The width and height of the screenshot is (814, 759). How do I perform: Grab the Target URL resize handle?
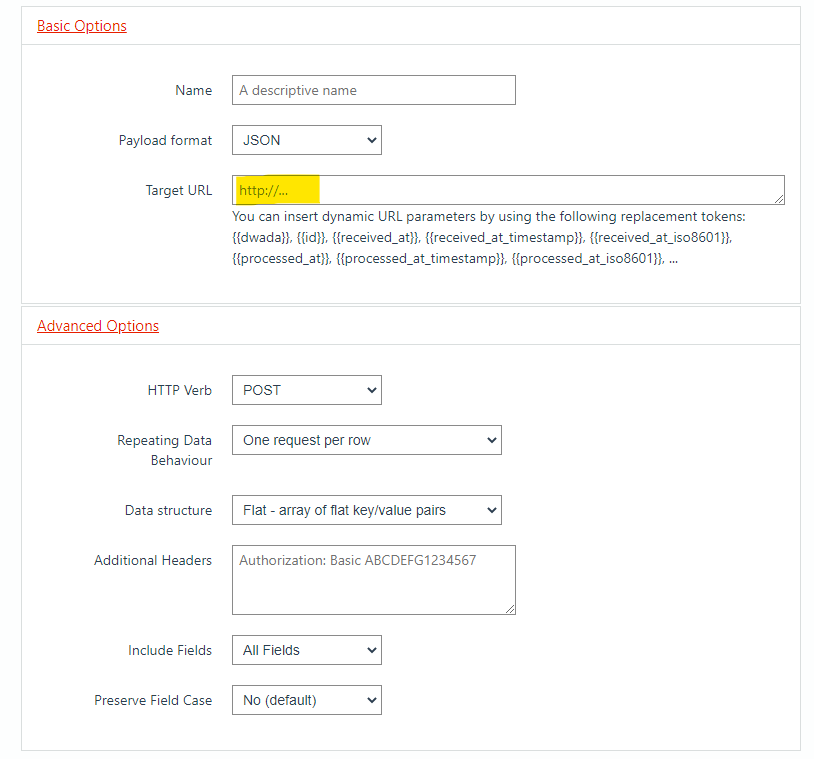(x=779, y=199)
